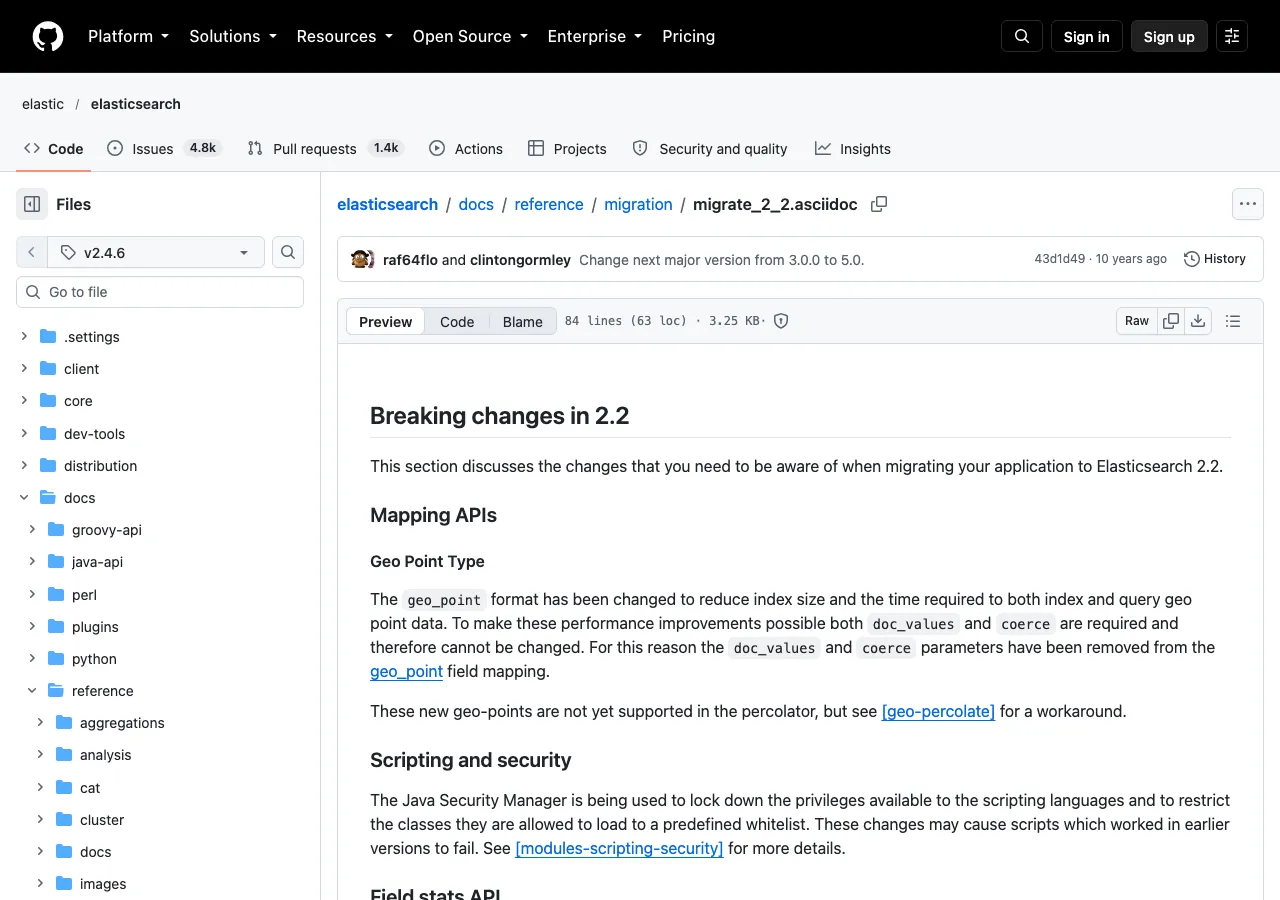Go back with the left arrow button
1280x900 pixels.
coord(31,252)
